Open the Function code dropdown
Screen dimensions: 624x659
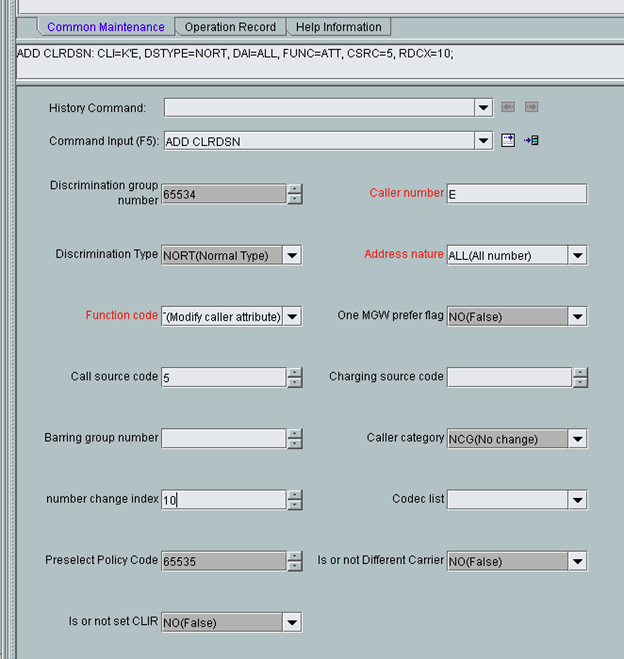click(292, 316)
